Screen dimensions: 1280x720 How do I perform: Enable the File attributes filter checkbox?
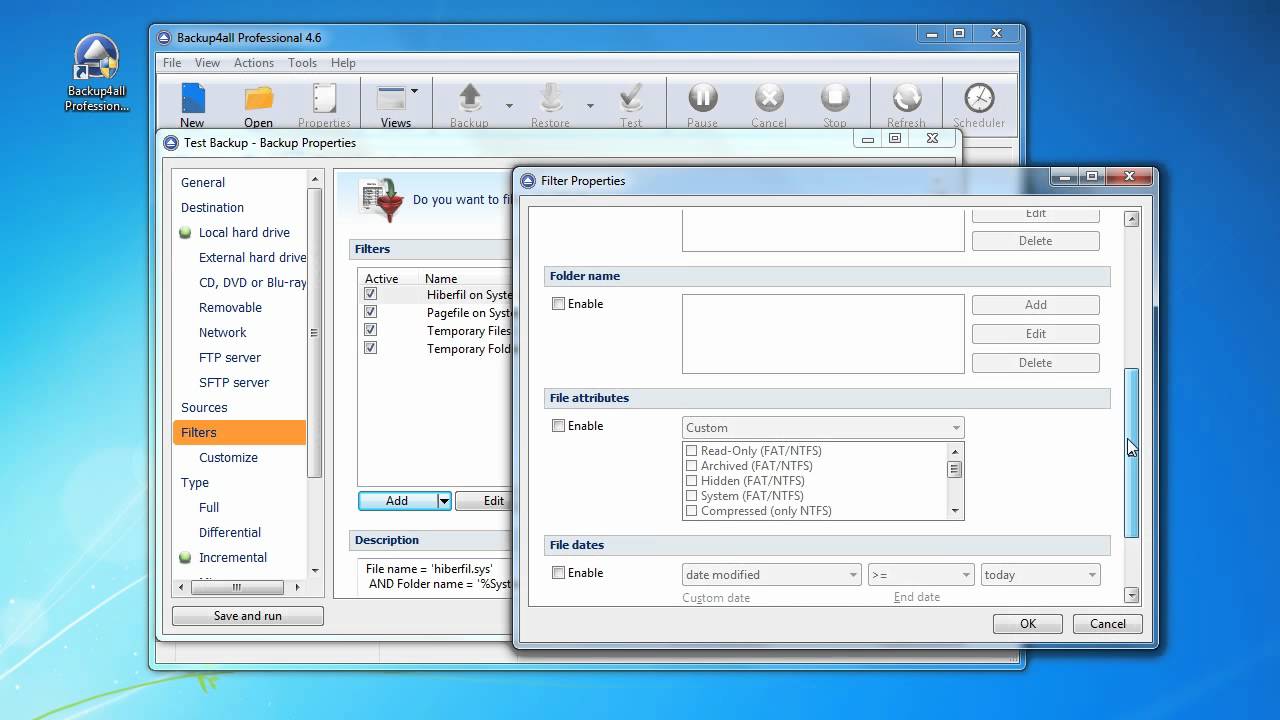click(559, 426)
